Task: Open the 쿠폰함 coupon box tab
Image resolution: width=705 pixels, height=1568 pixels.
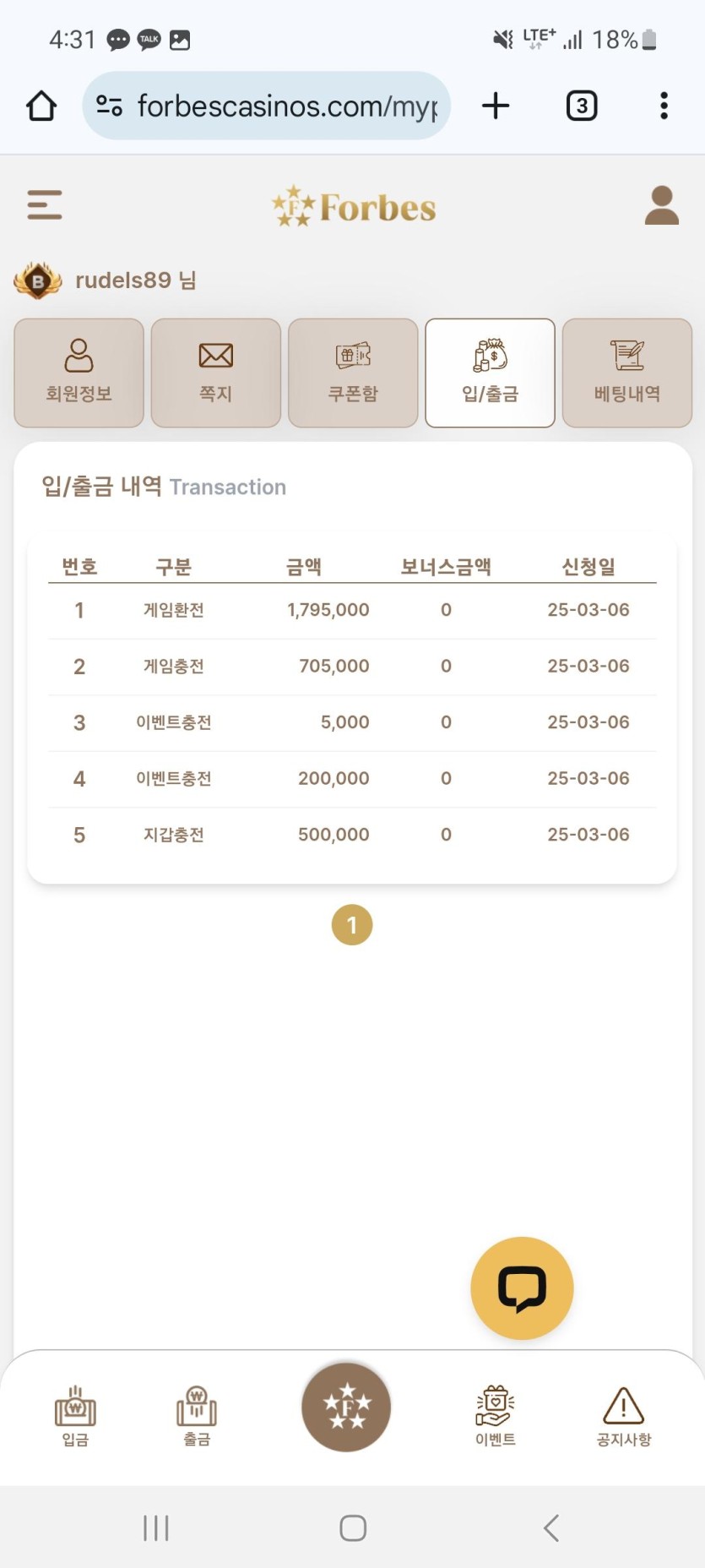Action: [353, 373]
